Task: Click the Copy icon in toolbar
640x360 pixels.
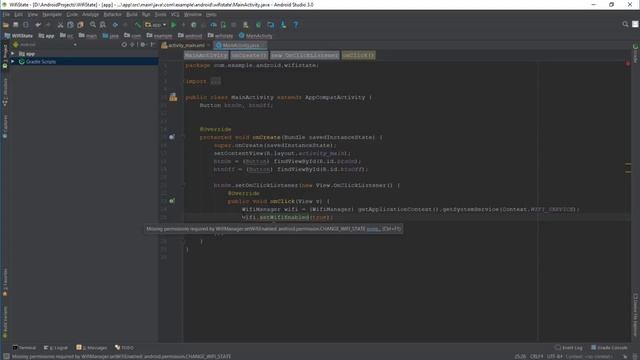Action: 70,25
